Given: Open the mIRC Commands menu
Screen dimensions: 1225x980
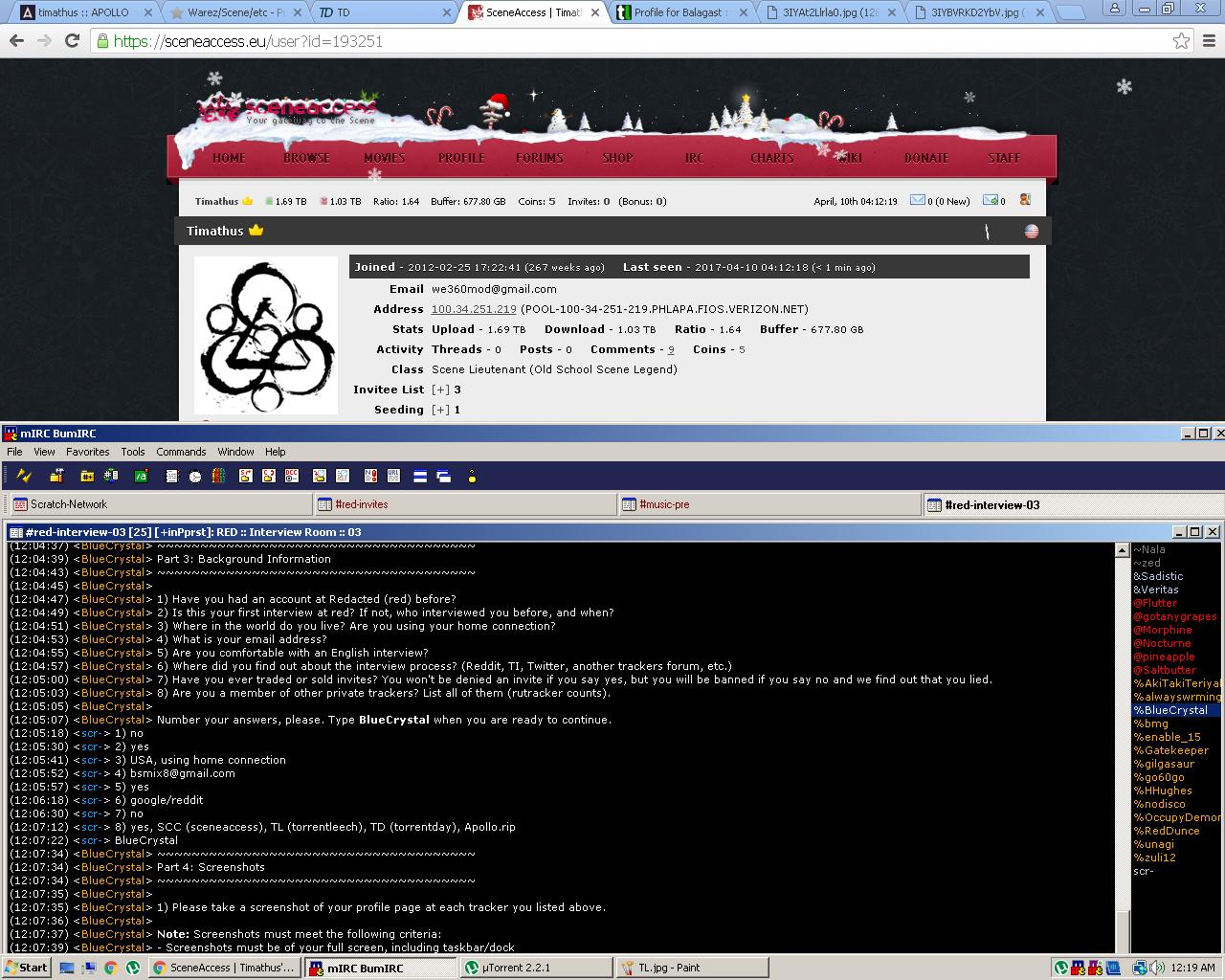Looking at the screenshot, I should click(181, 452).
